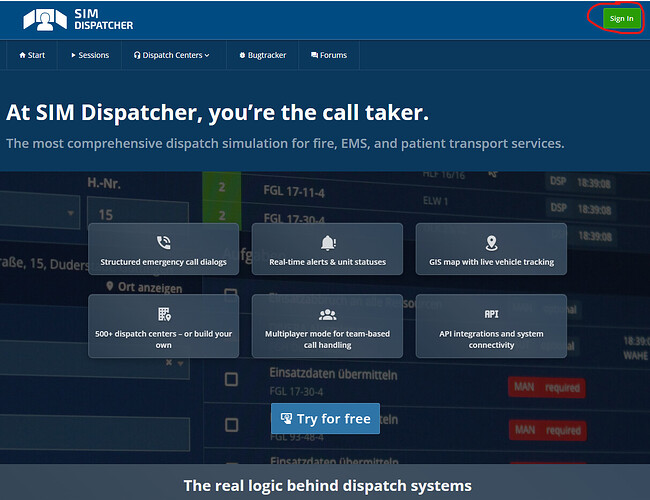The width and height of the screenshot is (650, 500).
Task: Click the phone icon for structured emergency call dialogs
Action: point(164,242)
